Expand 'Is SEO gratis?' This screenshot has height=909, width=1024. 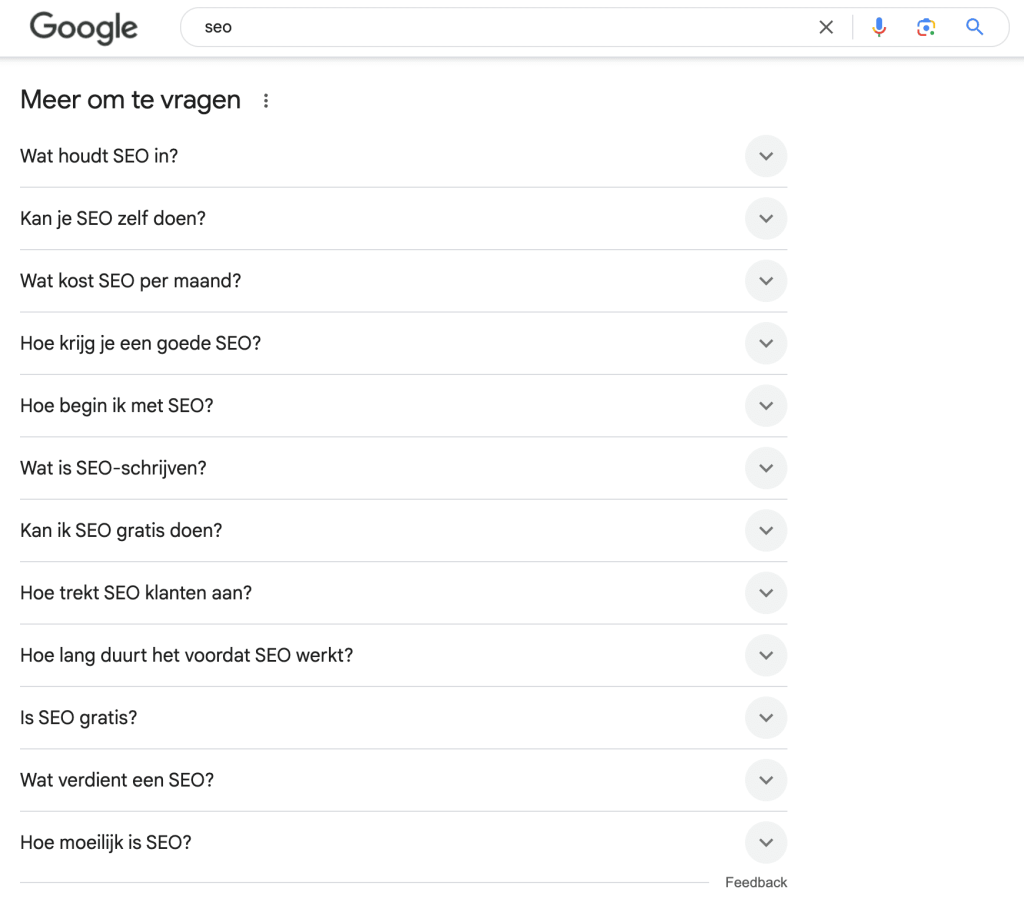point(765,717)
